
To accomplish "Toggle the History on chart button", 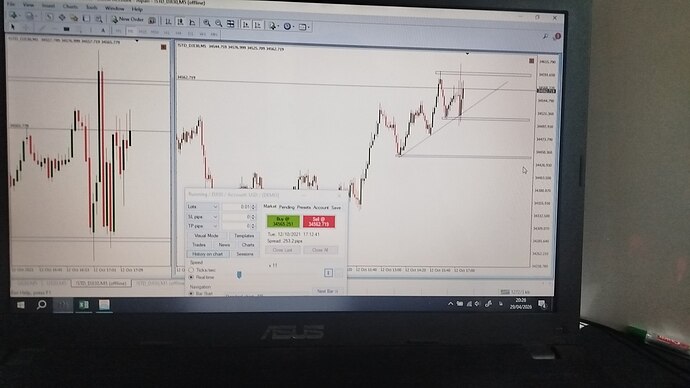I will click(x=208, y=254).
